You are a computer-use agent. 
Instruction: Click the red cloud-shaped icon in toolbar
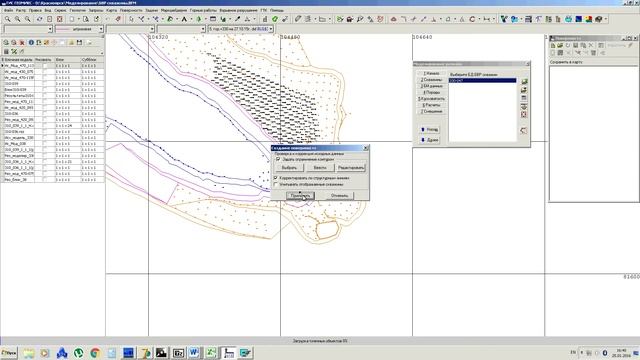coord(393,19)
